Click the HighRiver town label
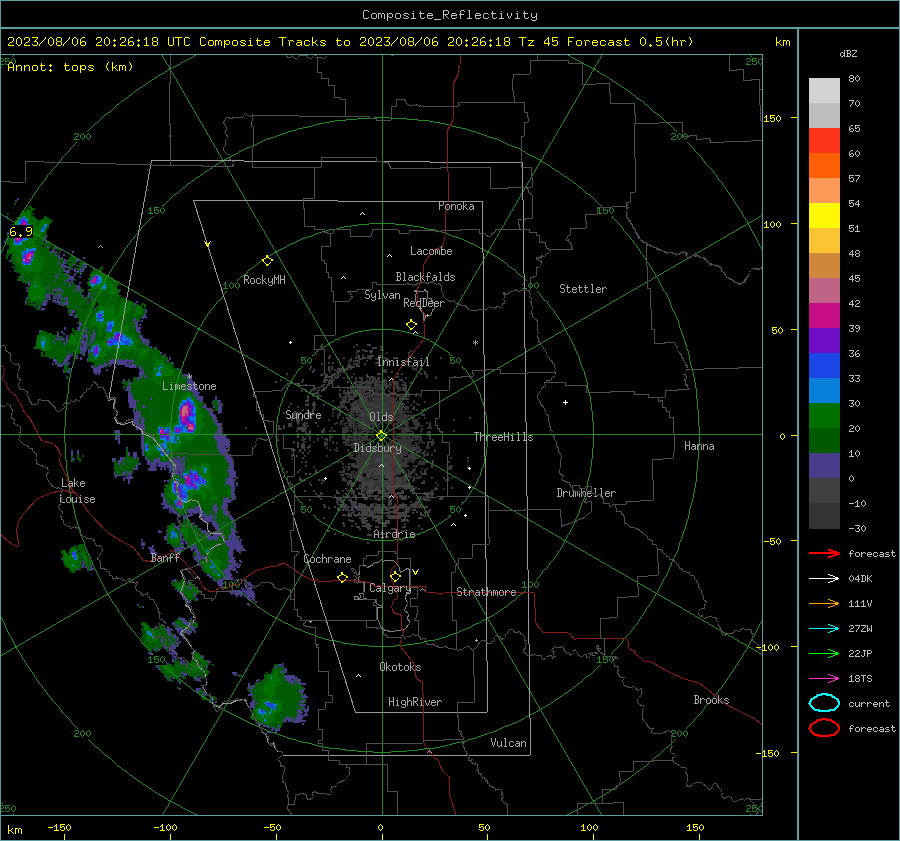 [415, 702]
